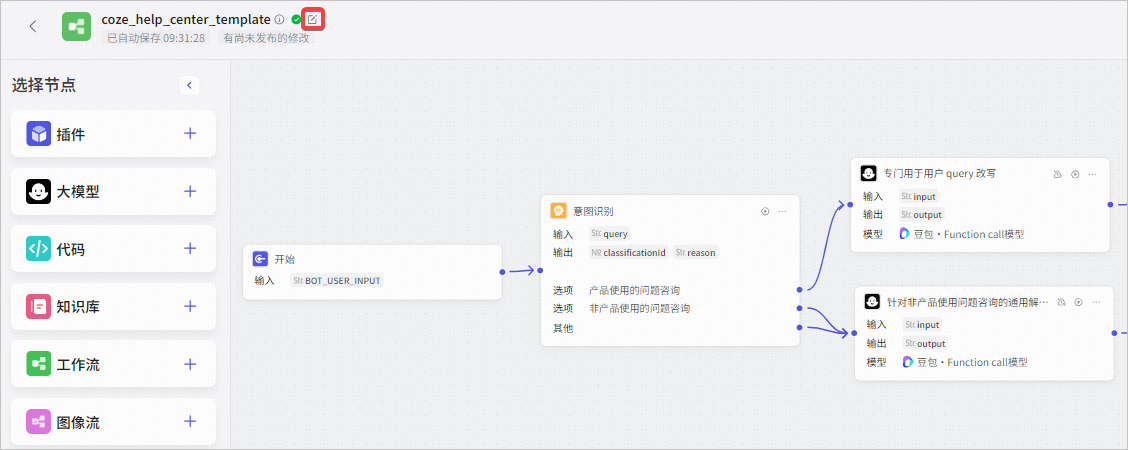Open more options on 针对非产品使用 node
1128x450 pixels.
pyautogui.click(x=1096, y=302)
